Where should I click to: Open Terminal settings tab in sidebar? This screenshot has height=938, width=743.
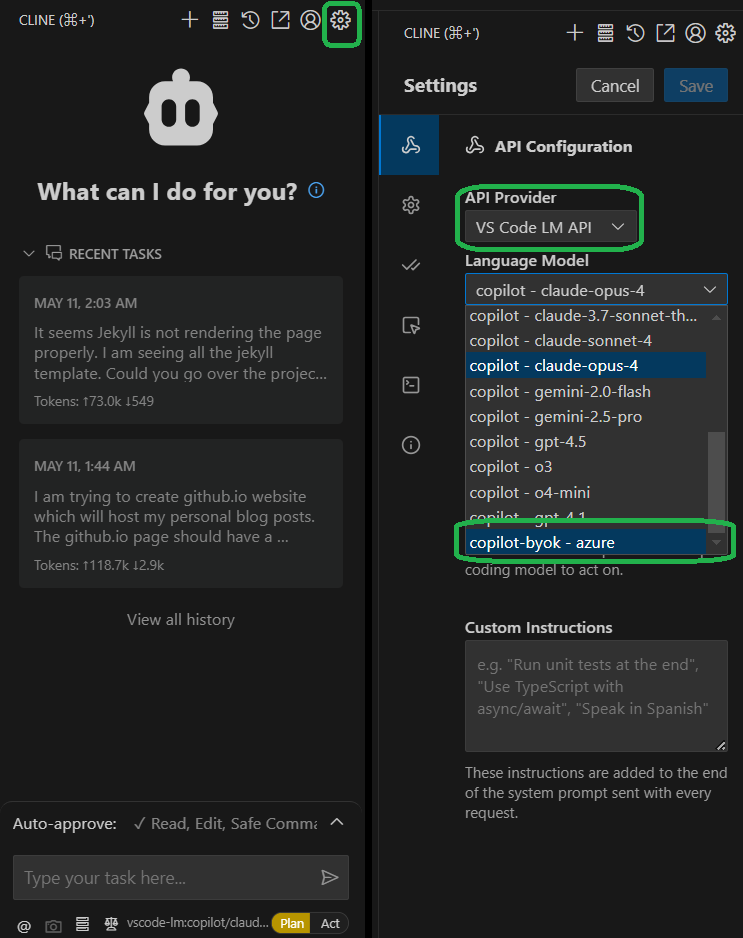pos(410,385)
